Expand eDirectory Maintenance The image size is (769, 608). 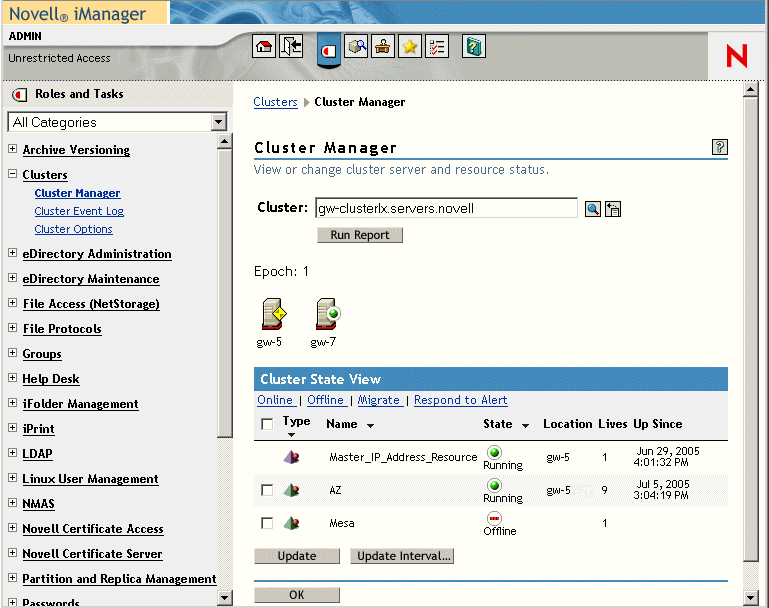point(13,278)
